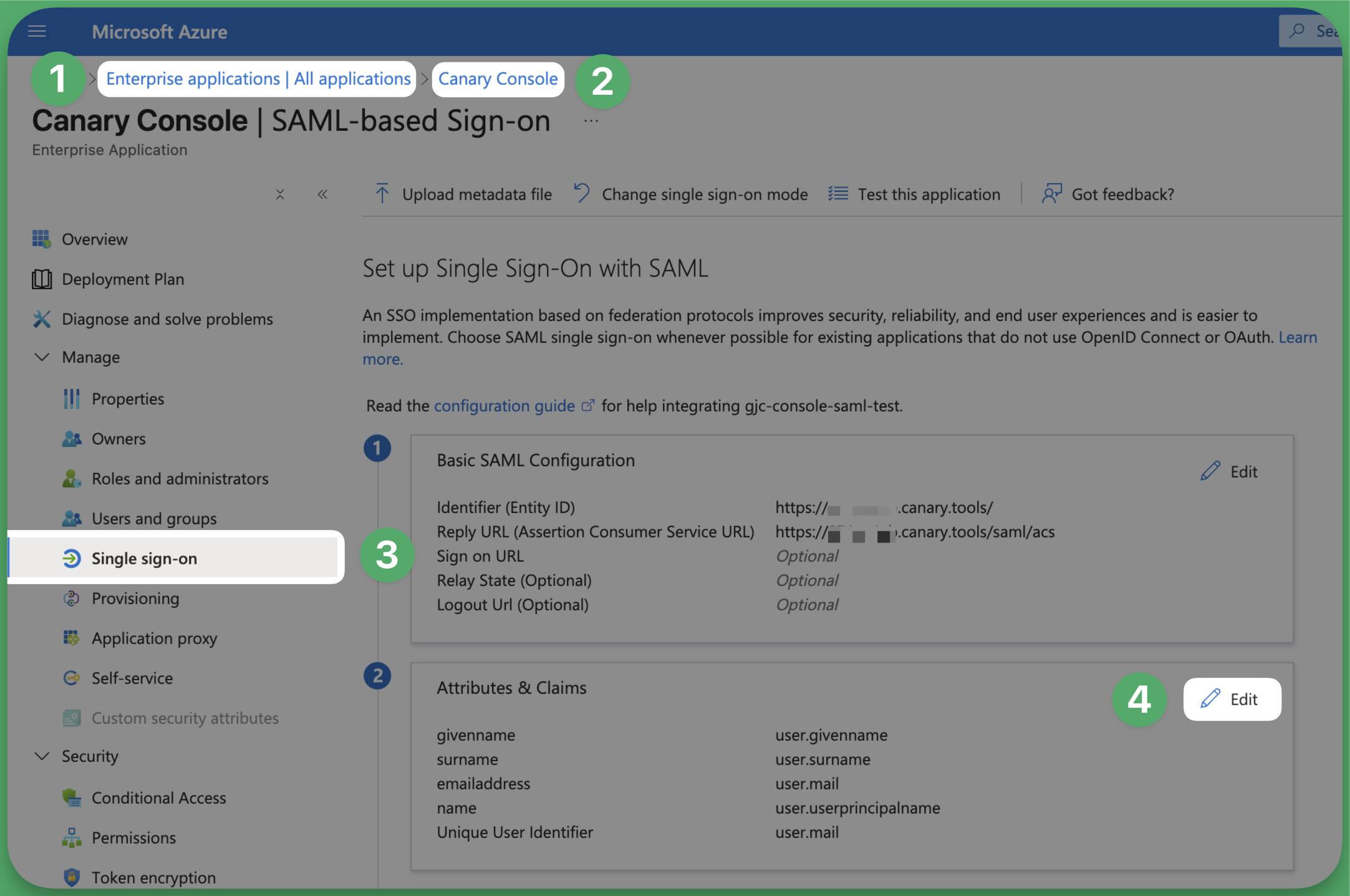Click the external link icon after configuration guide
The height and width of the screenshot is (896, 1350).
(x=588, y=406)
